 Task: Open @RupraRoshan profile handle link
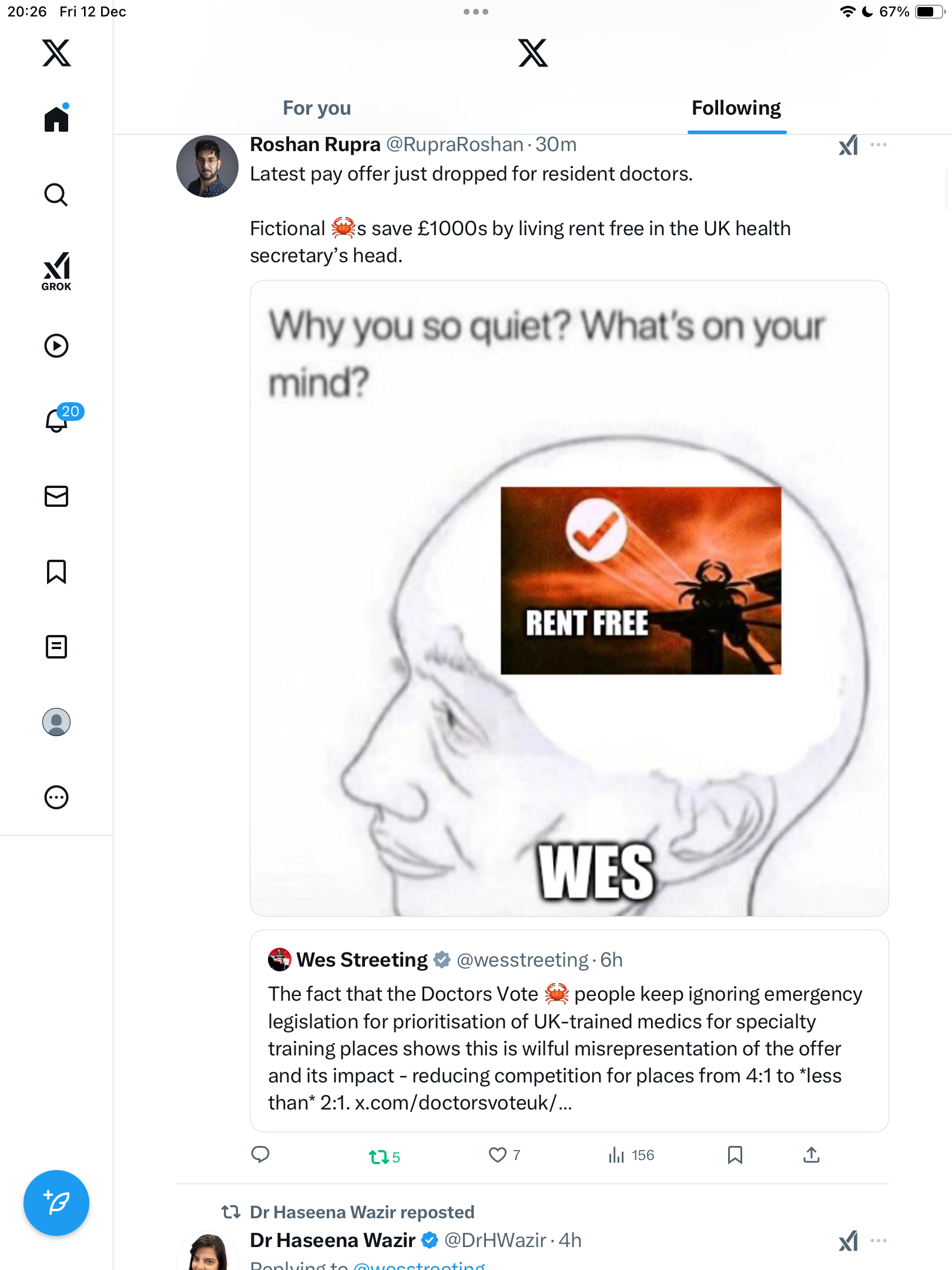[454, 145]
